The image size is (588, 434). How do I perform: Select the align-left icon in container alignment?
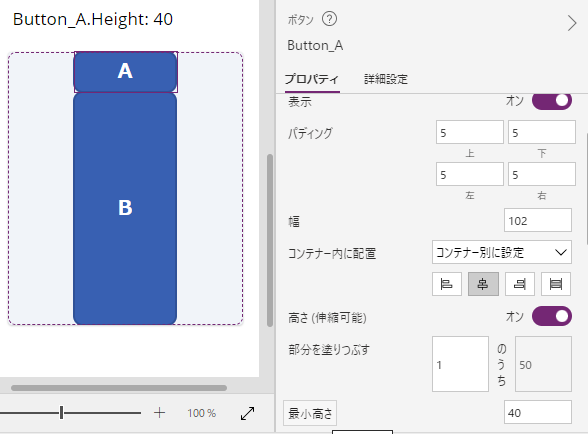point(447,284)
